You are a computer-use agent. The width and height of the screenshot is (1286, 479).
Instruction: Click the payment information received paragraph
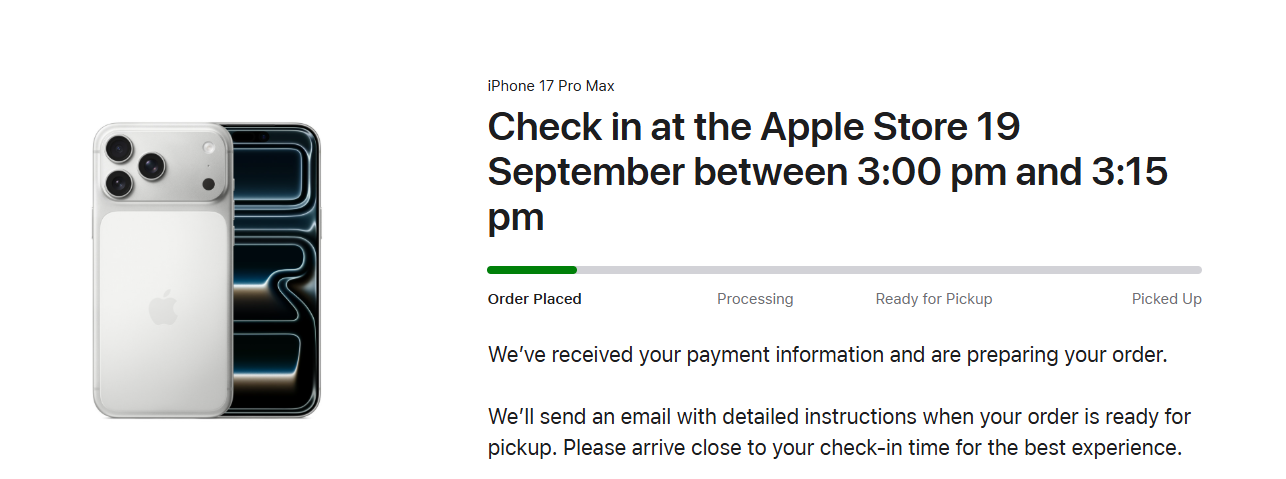tap(827, 355)
